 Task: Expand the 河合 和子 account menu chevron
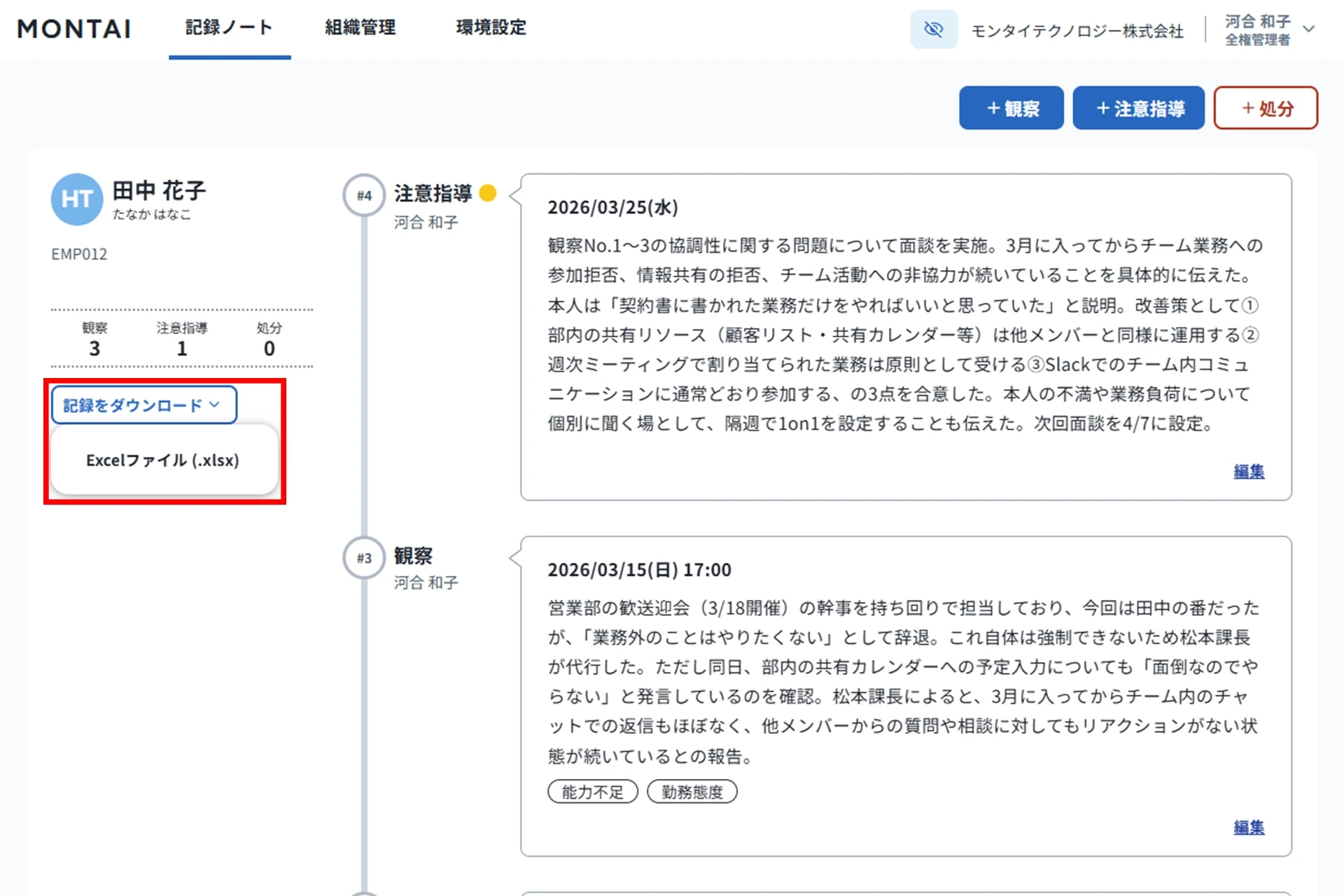point(1310,29)
